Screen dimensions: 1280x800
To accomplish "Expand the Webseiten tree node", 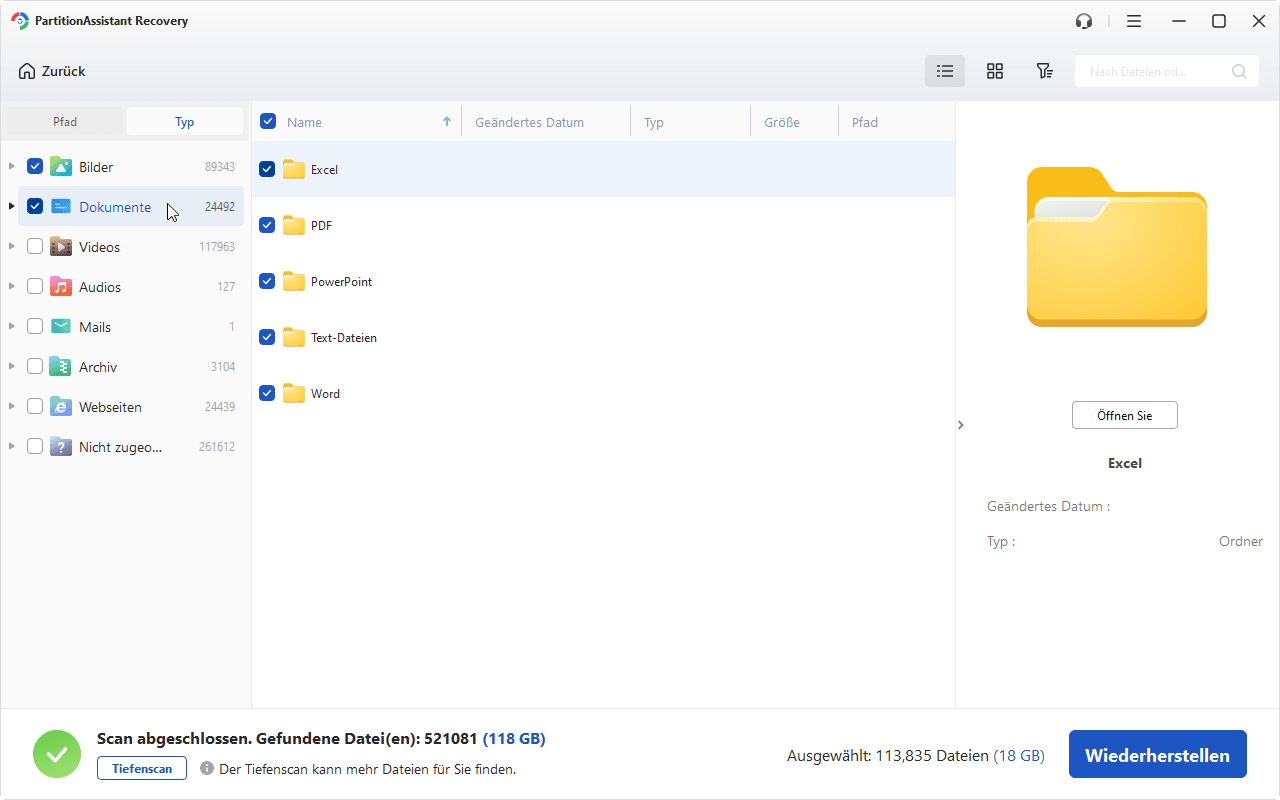I will 12,407.
